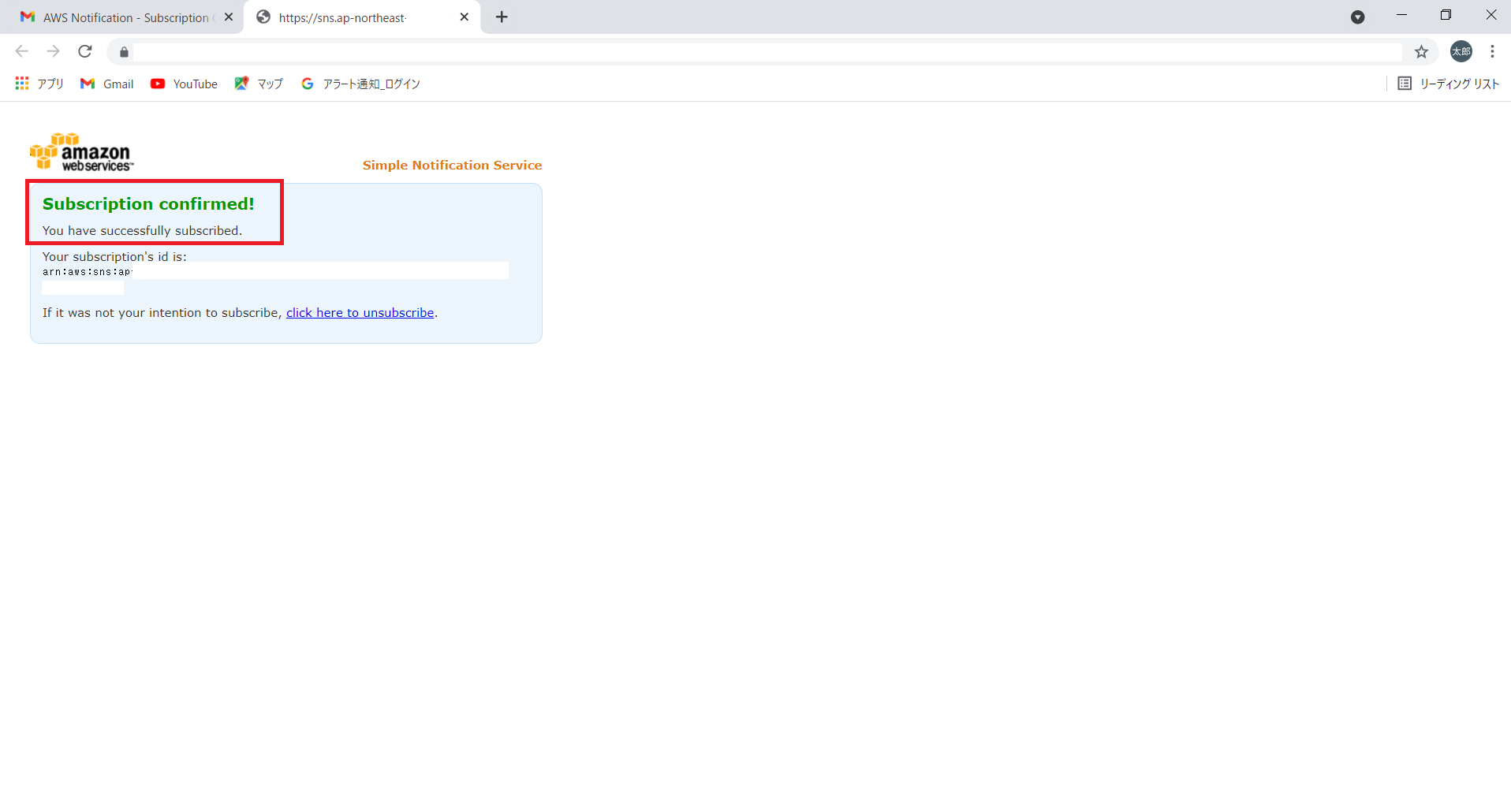This screenshot has width=1511, height=812.
Task: Go back to previous page
Action: pyautogui.click(x=22, y=52)
